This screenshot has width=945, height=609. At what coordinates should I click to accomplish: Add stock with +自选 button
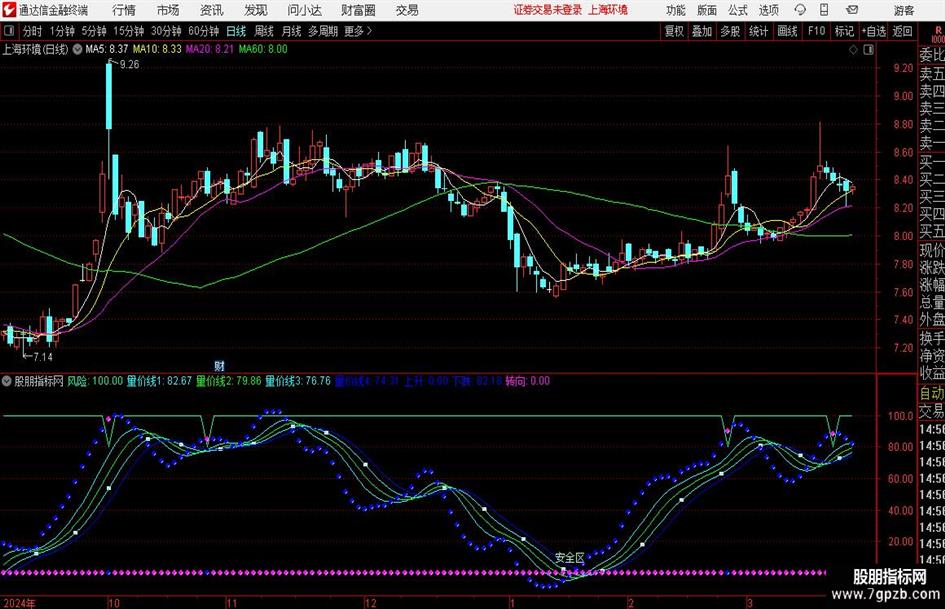coord(874,31)
